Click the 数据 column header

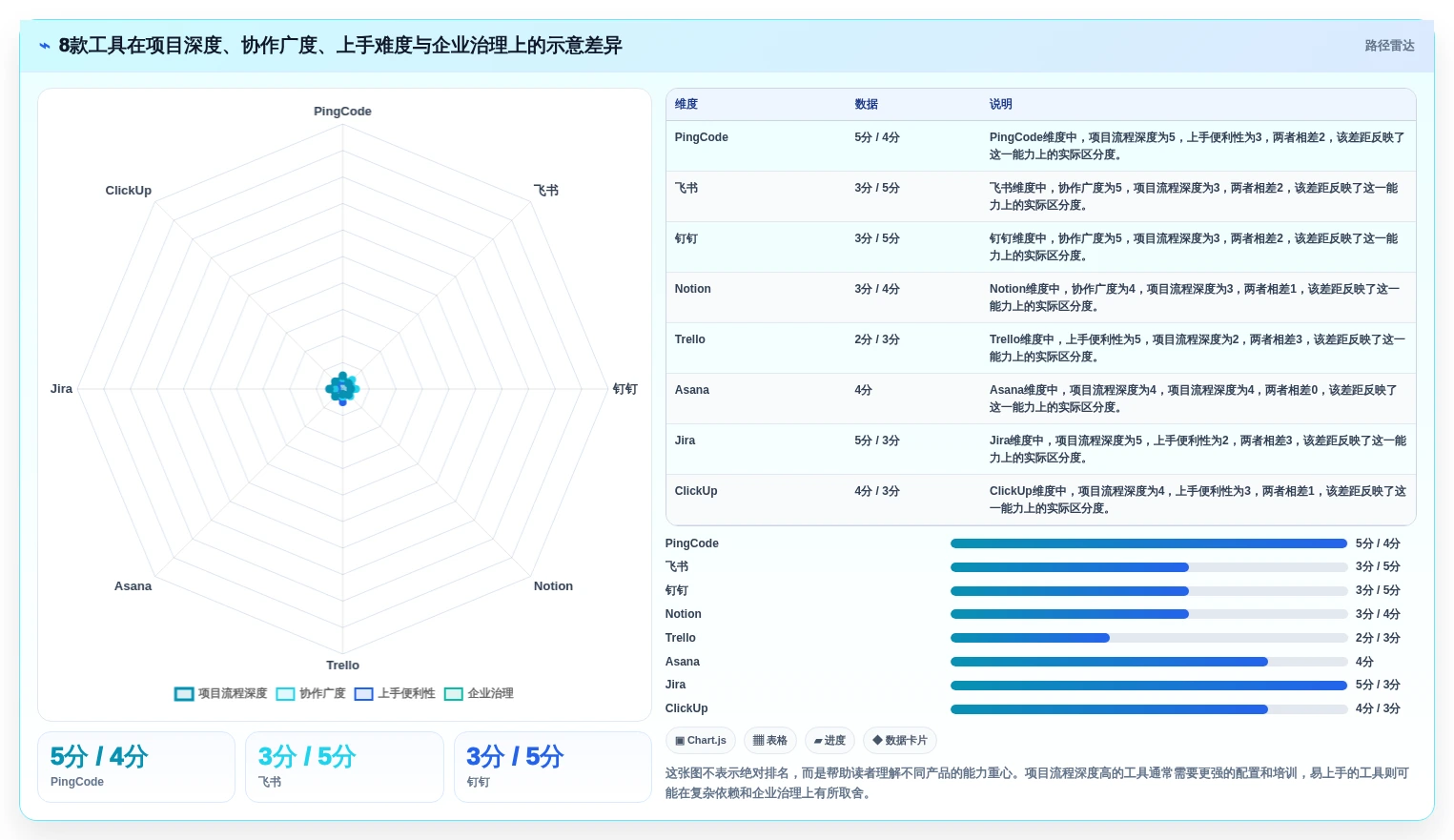pyautogui.click(x=867, y=105)
